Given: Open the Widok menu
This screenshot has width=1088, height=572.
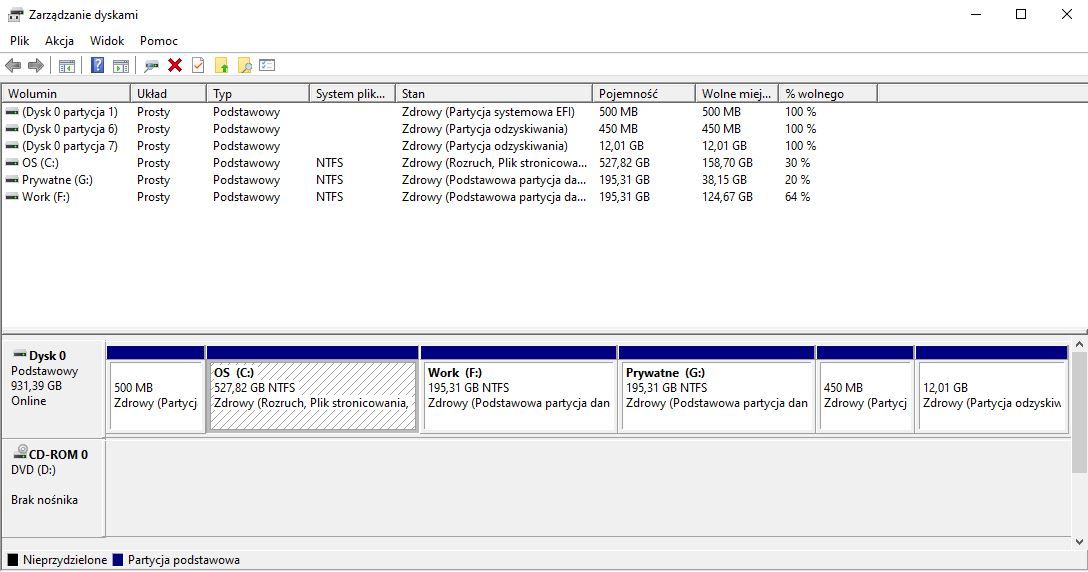Looking at the screenshot, I should pos(107,41).
